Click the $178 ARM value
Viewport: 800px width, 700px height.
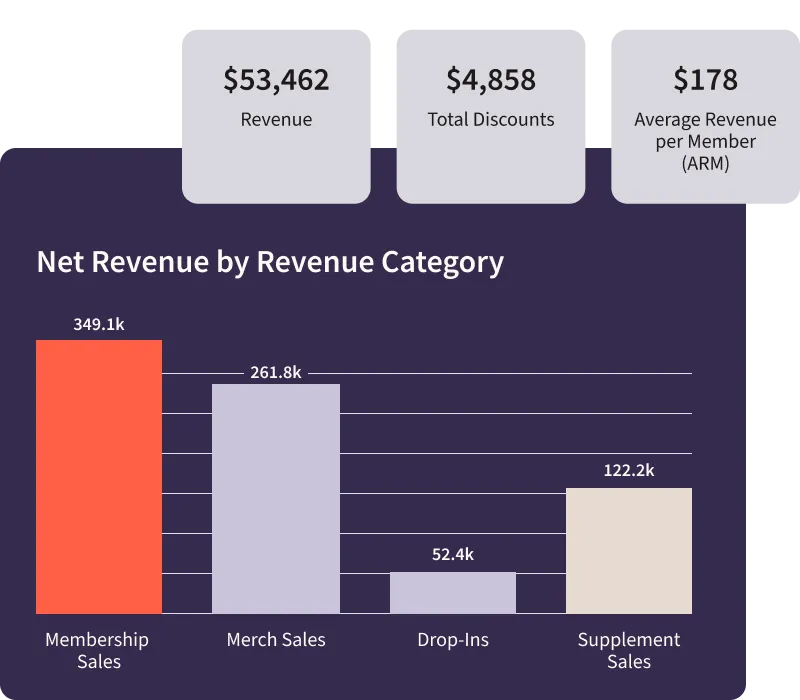[x=705, y=80]
